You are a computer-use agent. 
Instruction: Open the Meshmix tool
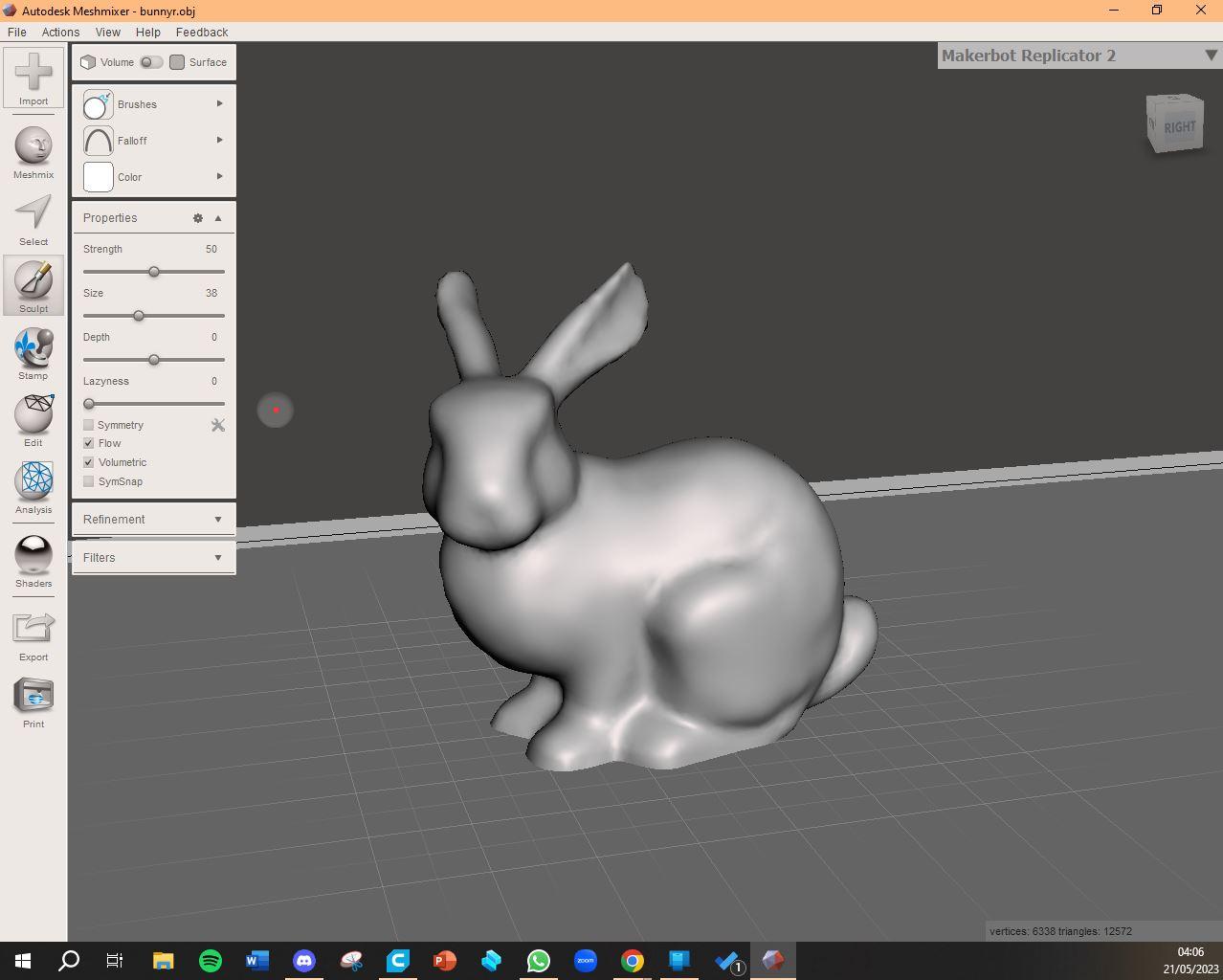pos(33,152)
